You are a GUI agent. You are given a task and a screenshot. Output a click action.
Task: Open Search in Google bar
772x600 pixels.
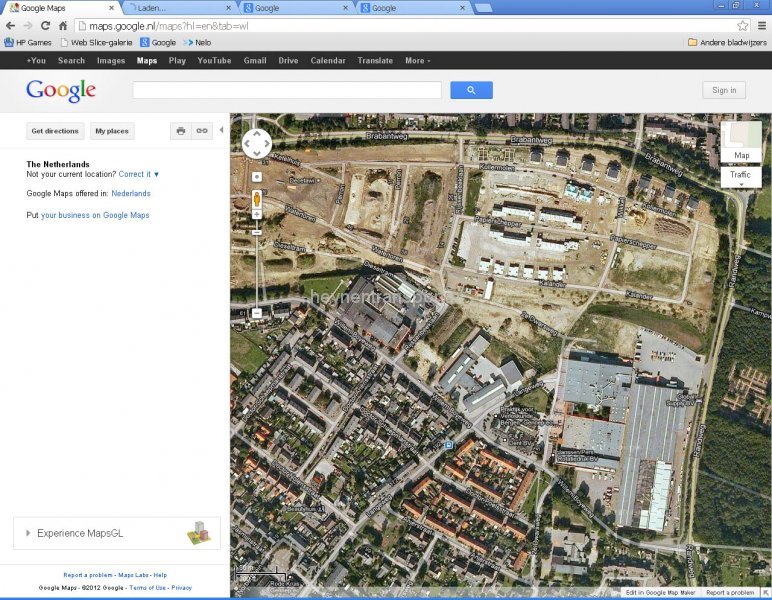click(x=71, y=61)
